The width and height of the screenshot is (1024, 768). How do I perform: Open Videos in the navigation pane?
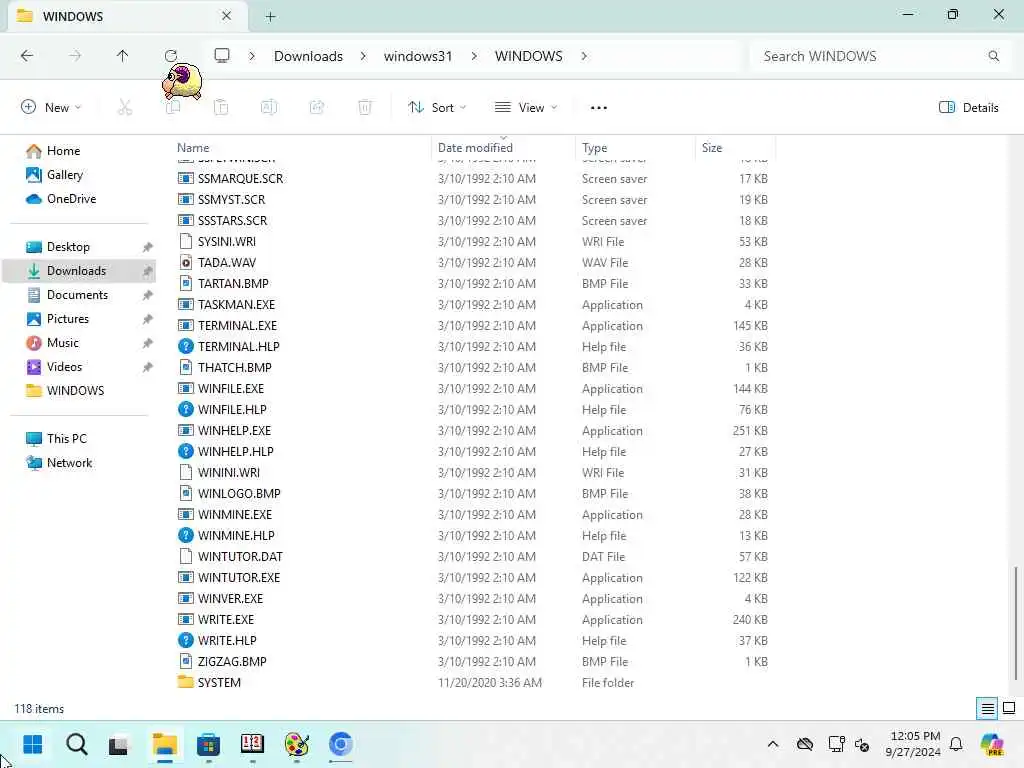click(64, 367)
